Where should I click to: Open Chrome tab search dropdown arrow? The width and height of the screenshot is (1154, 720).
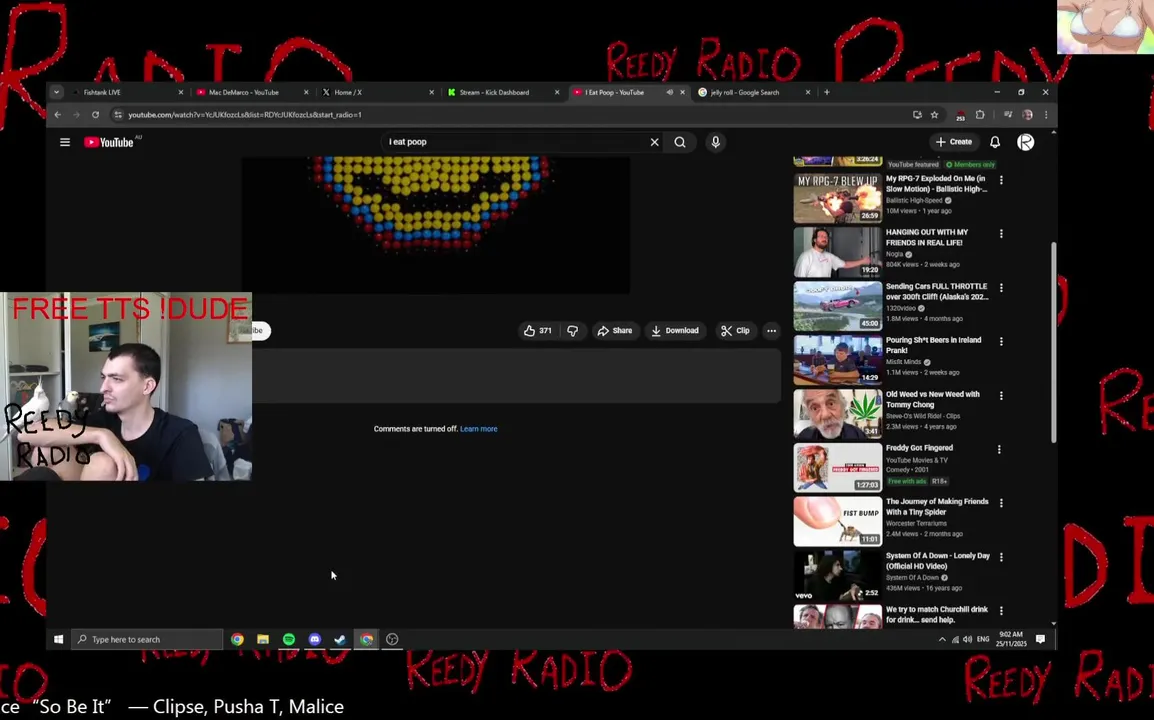point(57,92)
